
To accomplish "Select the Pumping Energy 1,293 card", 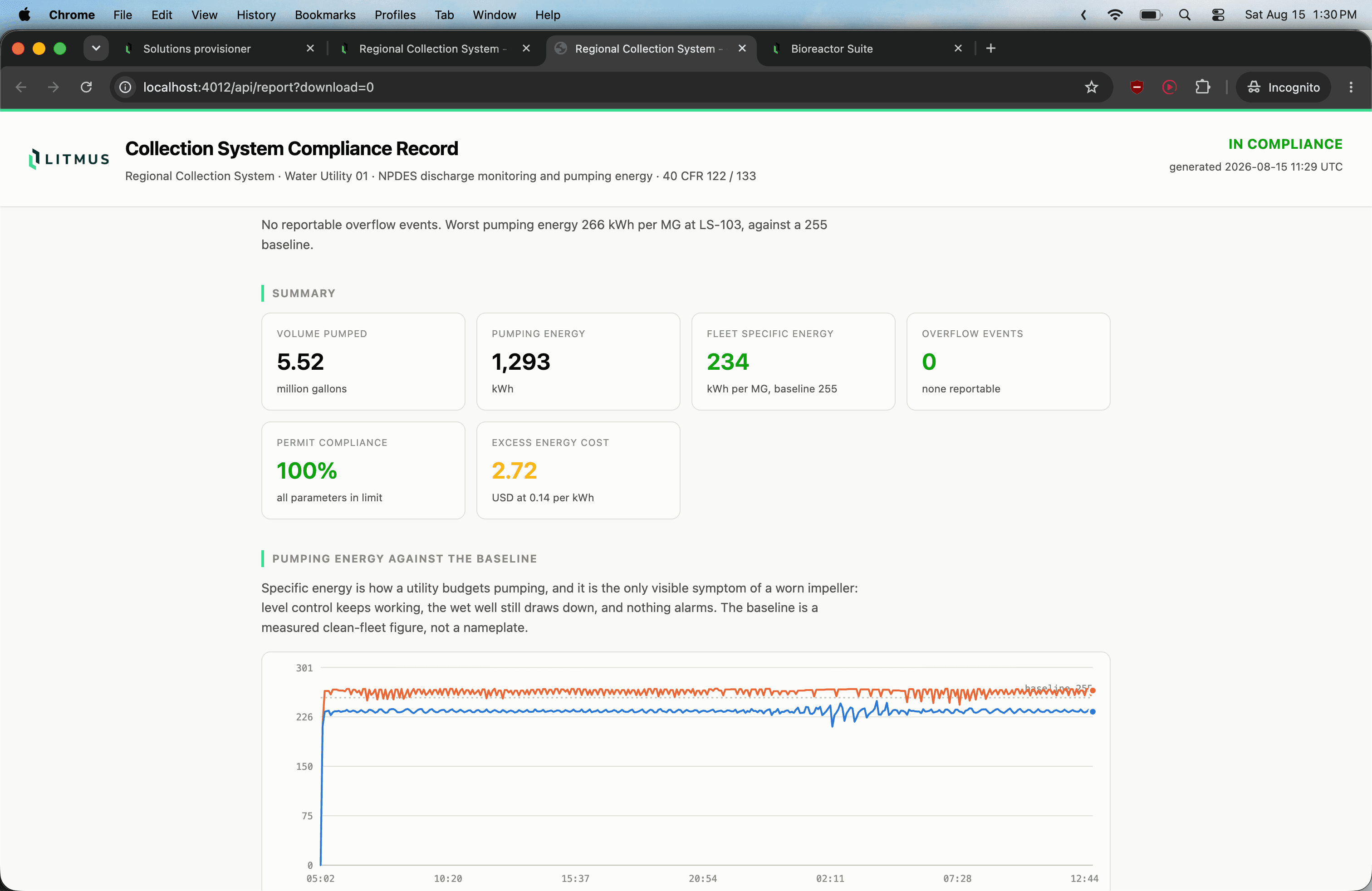I will click(578, 362).
